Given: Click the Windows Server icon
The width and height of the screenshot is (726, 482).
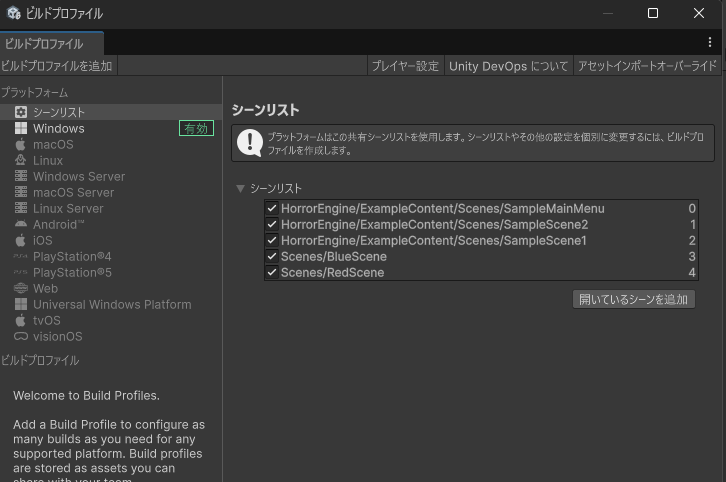Looking at the screenshot, I should coord(21,176).
